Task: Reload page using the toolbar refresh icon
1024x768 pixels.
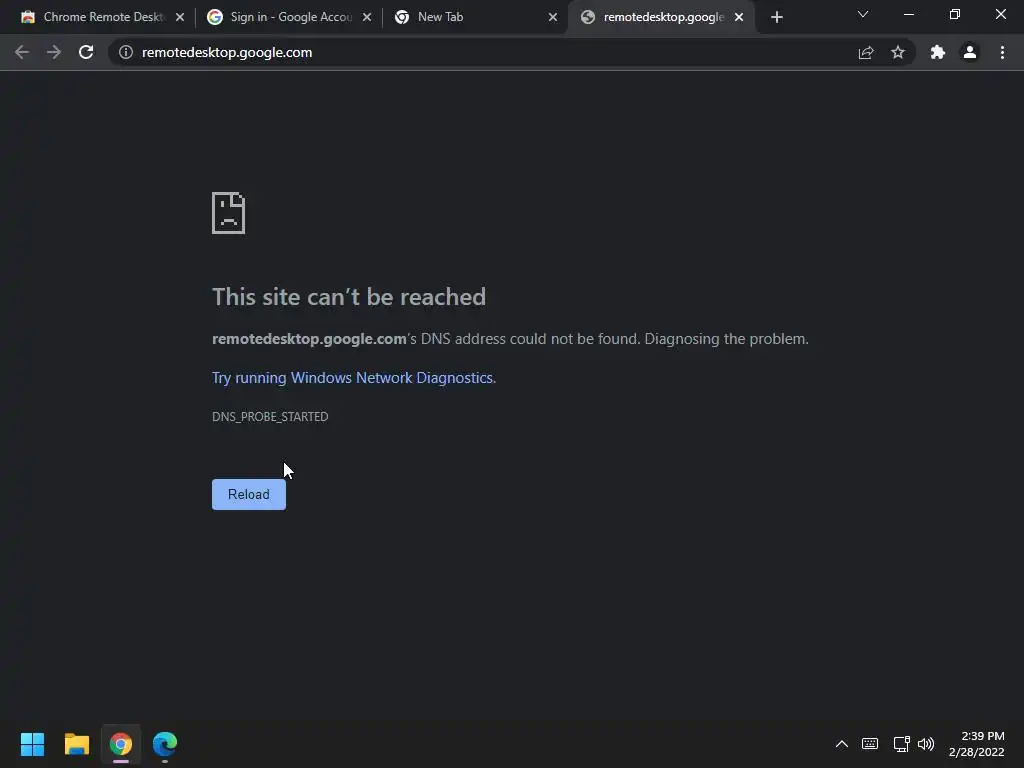Action: click(86, 52)
